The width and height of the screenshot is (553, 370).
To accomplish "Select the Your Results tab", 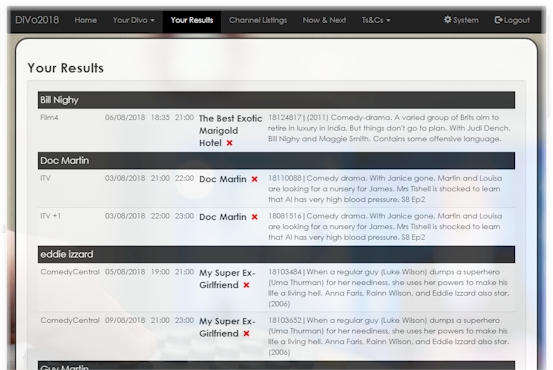I will (192, 20).
